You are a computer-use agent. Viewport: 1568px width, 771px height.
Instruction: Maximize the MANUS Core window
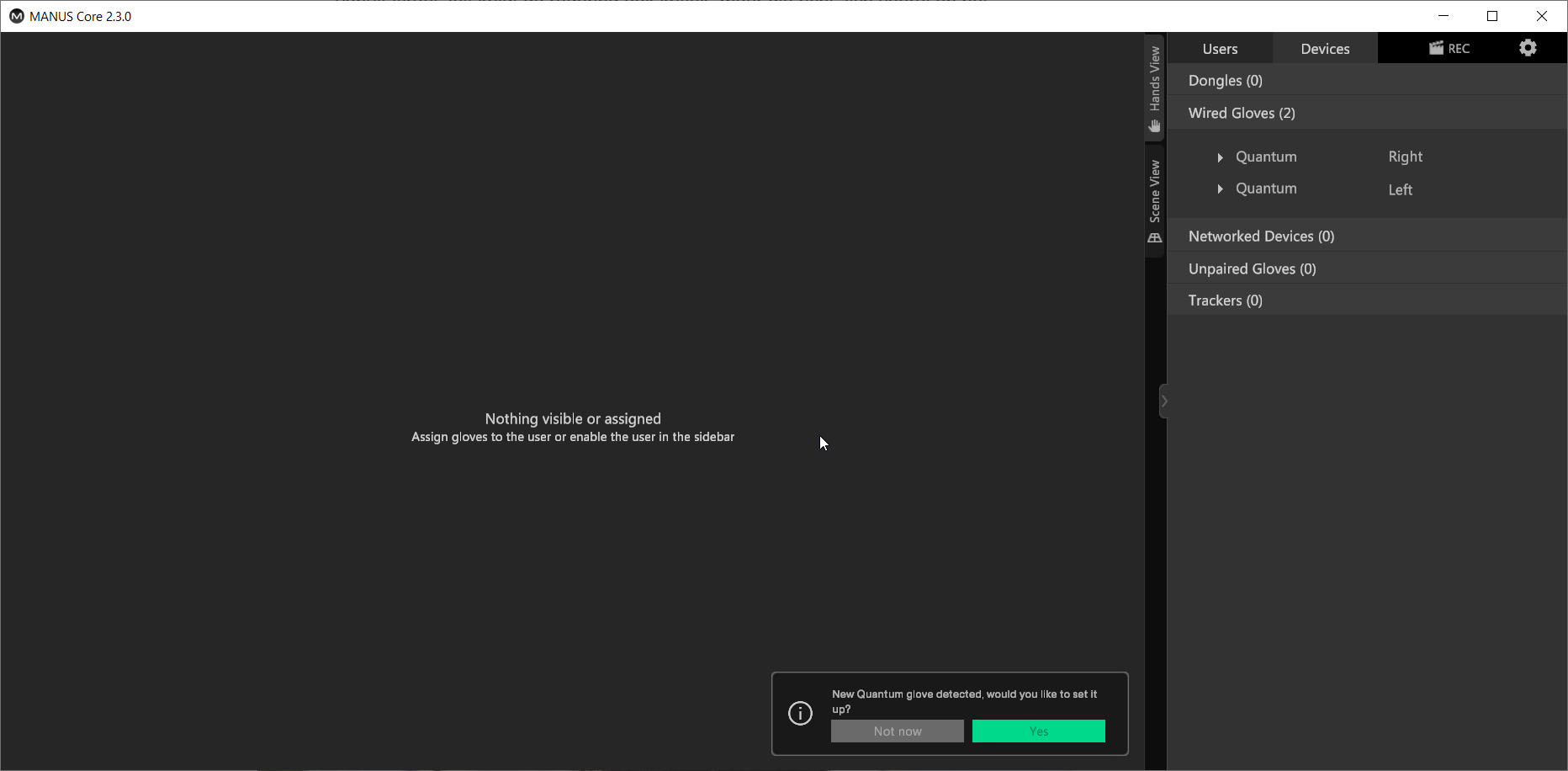(1492, 16)
